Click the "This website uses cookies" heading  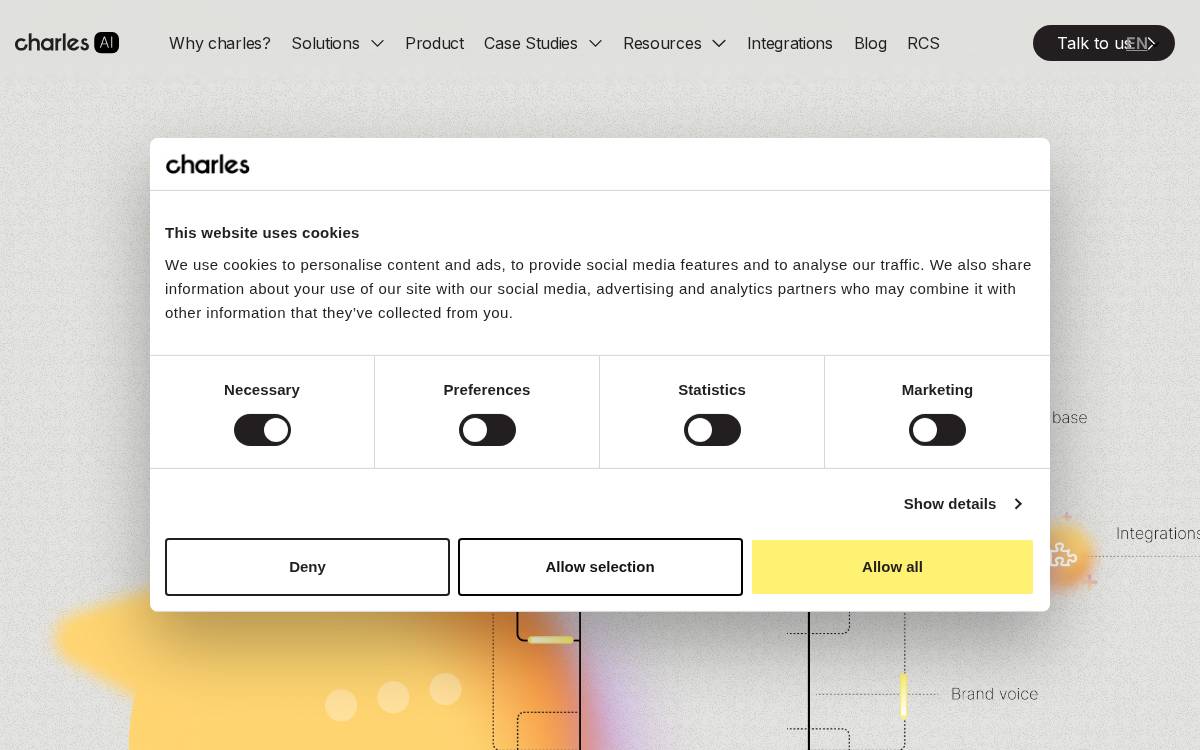[x=262, y=233]
